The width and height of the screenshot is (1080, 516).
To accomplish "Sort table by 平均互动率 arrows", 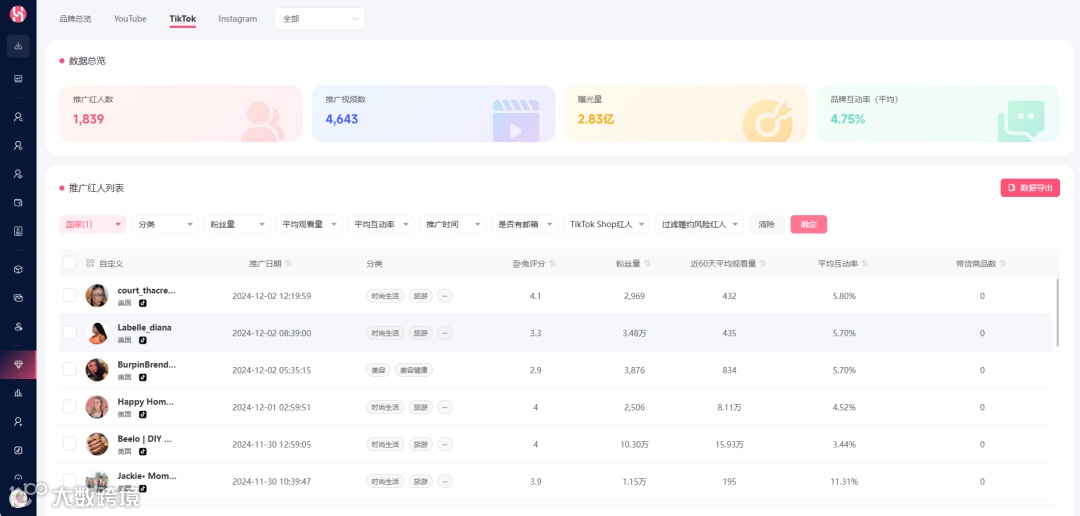I will pos(865,263).
